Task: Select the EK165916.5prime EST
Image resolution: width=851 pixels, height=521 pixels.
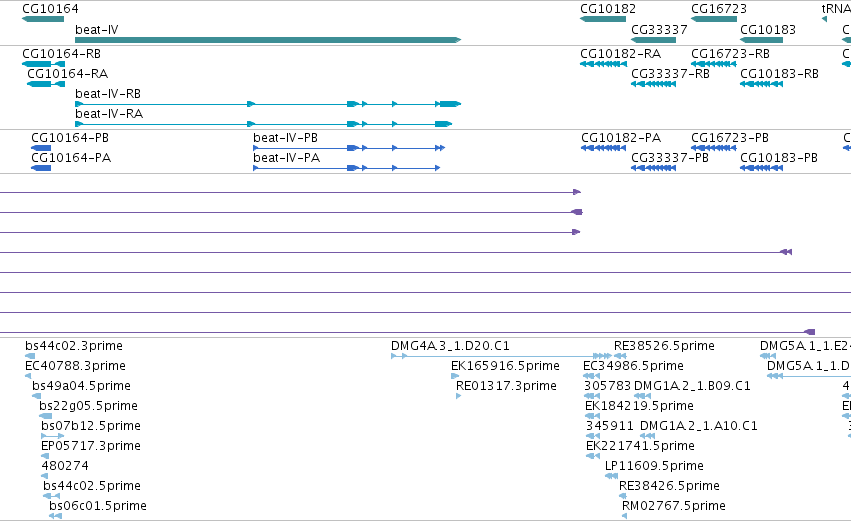Action: 455,376
